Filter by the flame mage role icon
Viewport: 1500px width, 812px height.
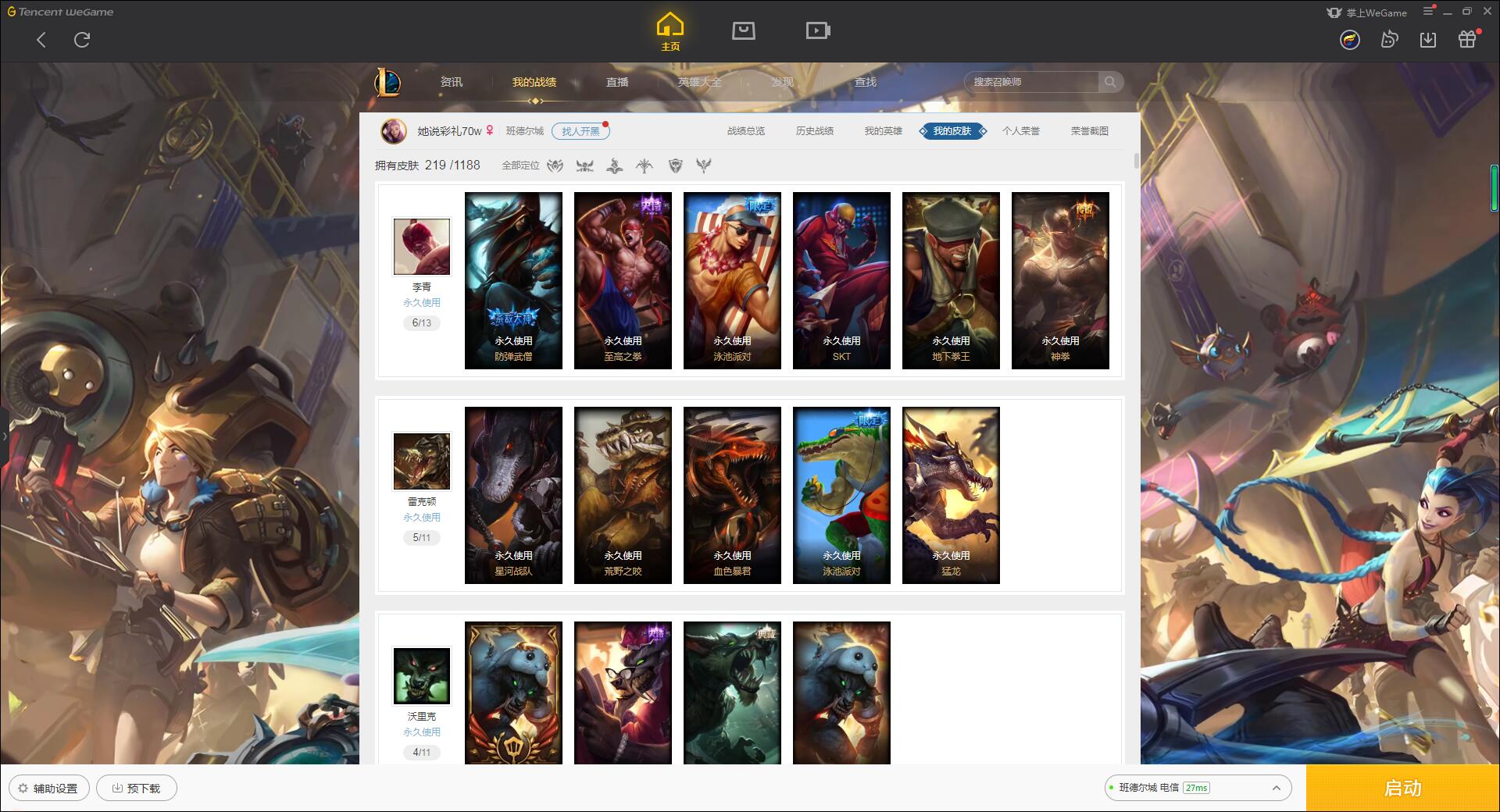[615, 166]
